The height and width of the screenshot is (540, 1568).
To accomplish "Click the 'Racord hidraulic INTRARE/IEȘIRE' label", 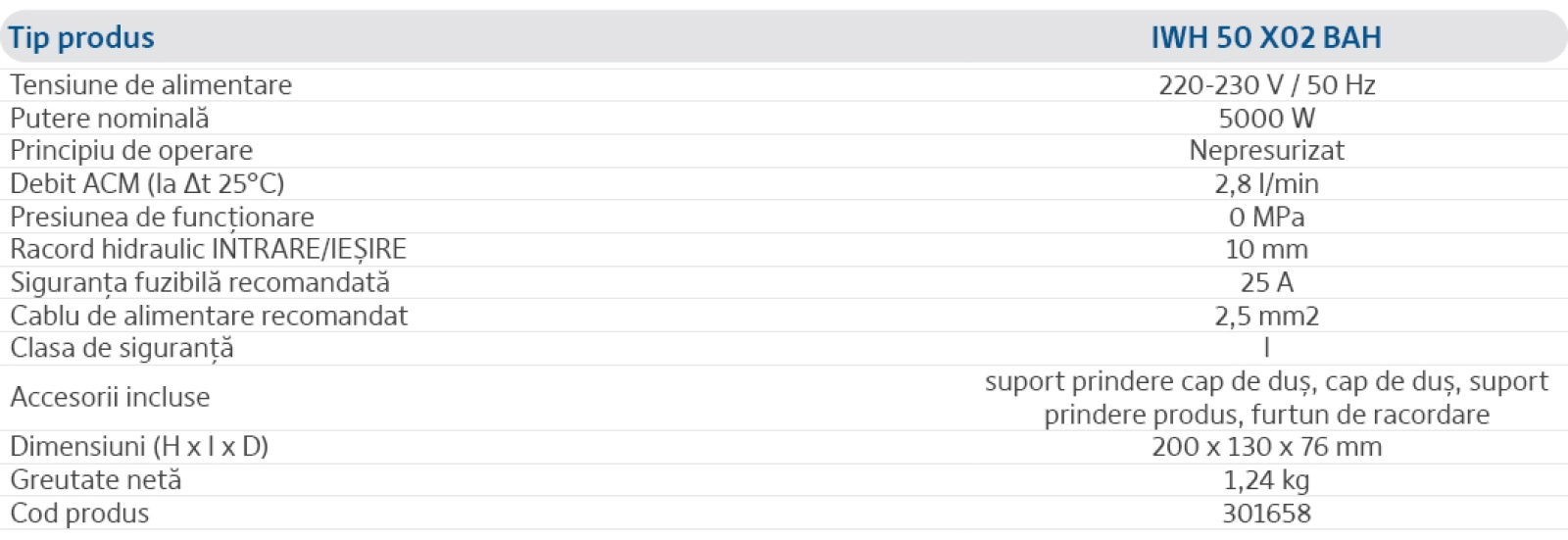I will point(208,250).
